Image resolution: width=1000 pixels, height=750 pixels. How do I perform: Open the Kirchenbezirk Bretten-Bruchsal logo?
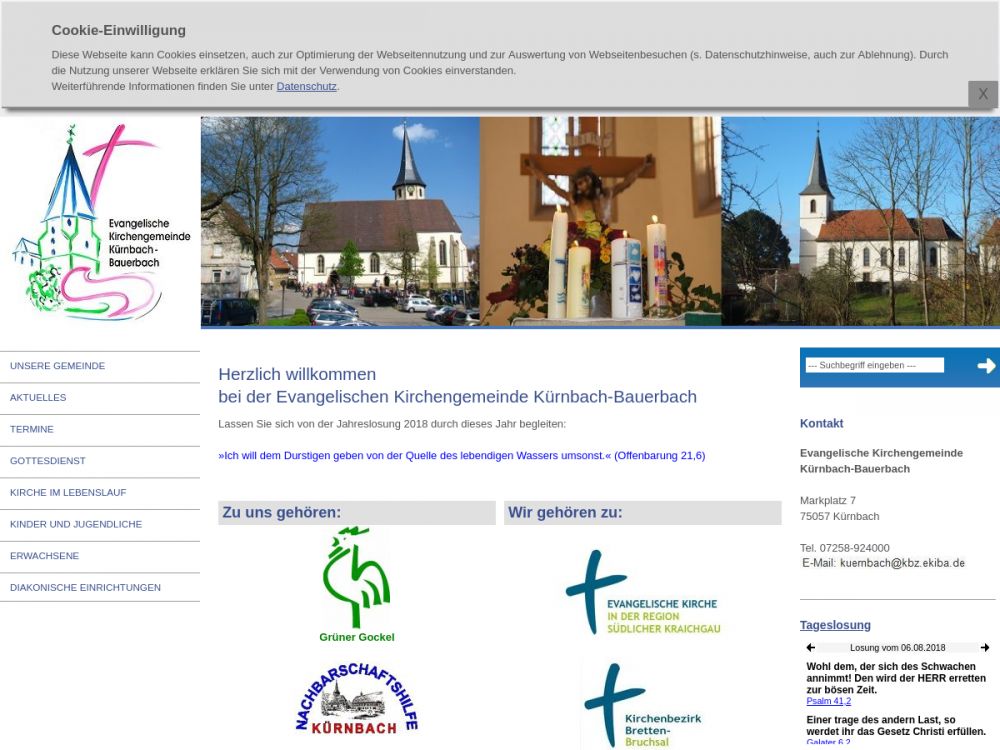click(642, 705)
